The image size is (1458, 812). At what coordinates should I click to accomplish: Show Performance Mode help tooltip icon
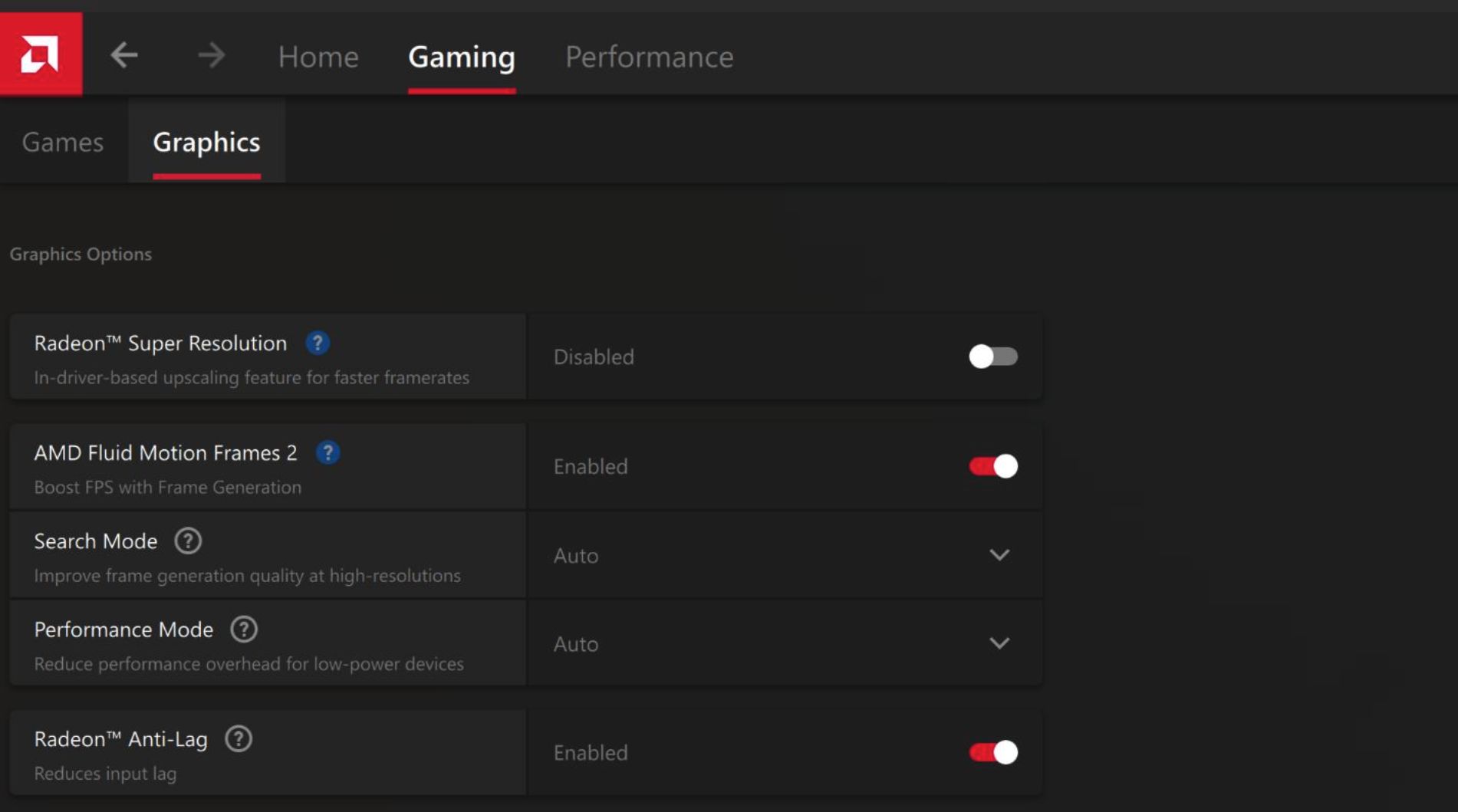click(x=244, y=630)
